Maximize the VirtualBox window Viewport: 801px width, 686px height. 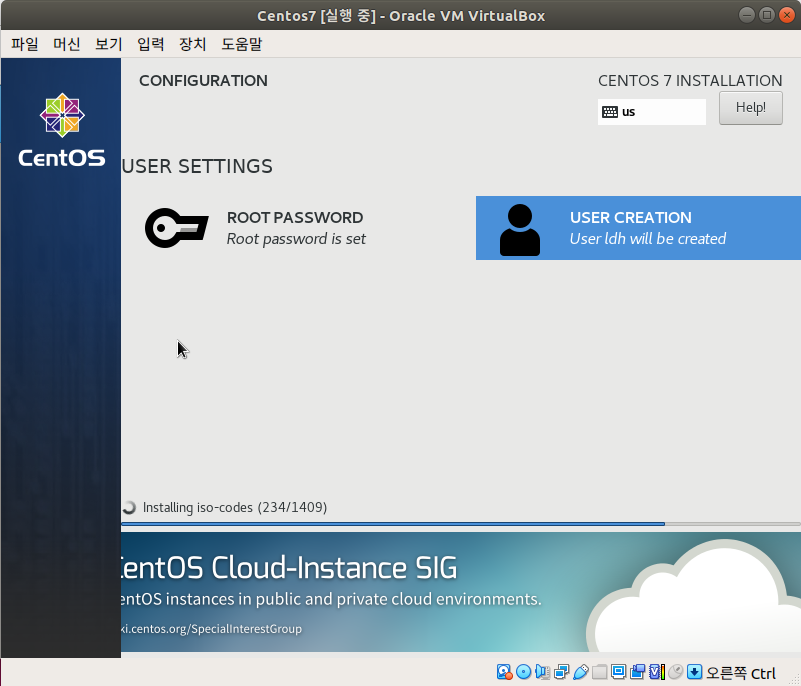coord(767,15)
